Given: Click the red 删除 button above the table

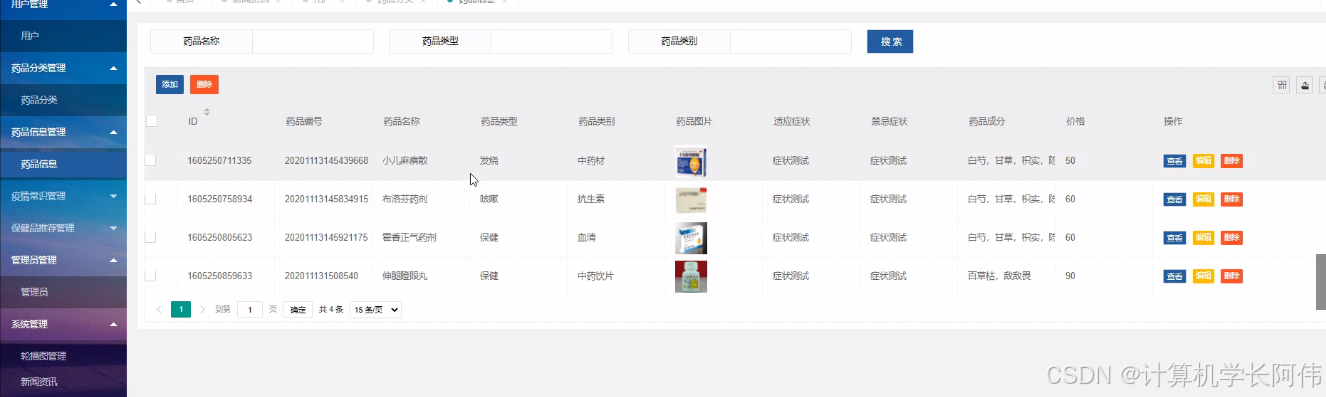Looking at the screenshot, I should coord(204,85).
